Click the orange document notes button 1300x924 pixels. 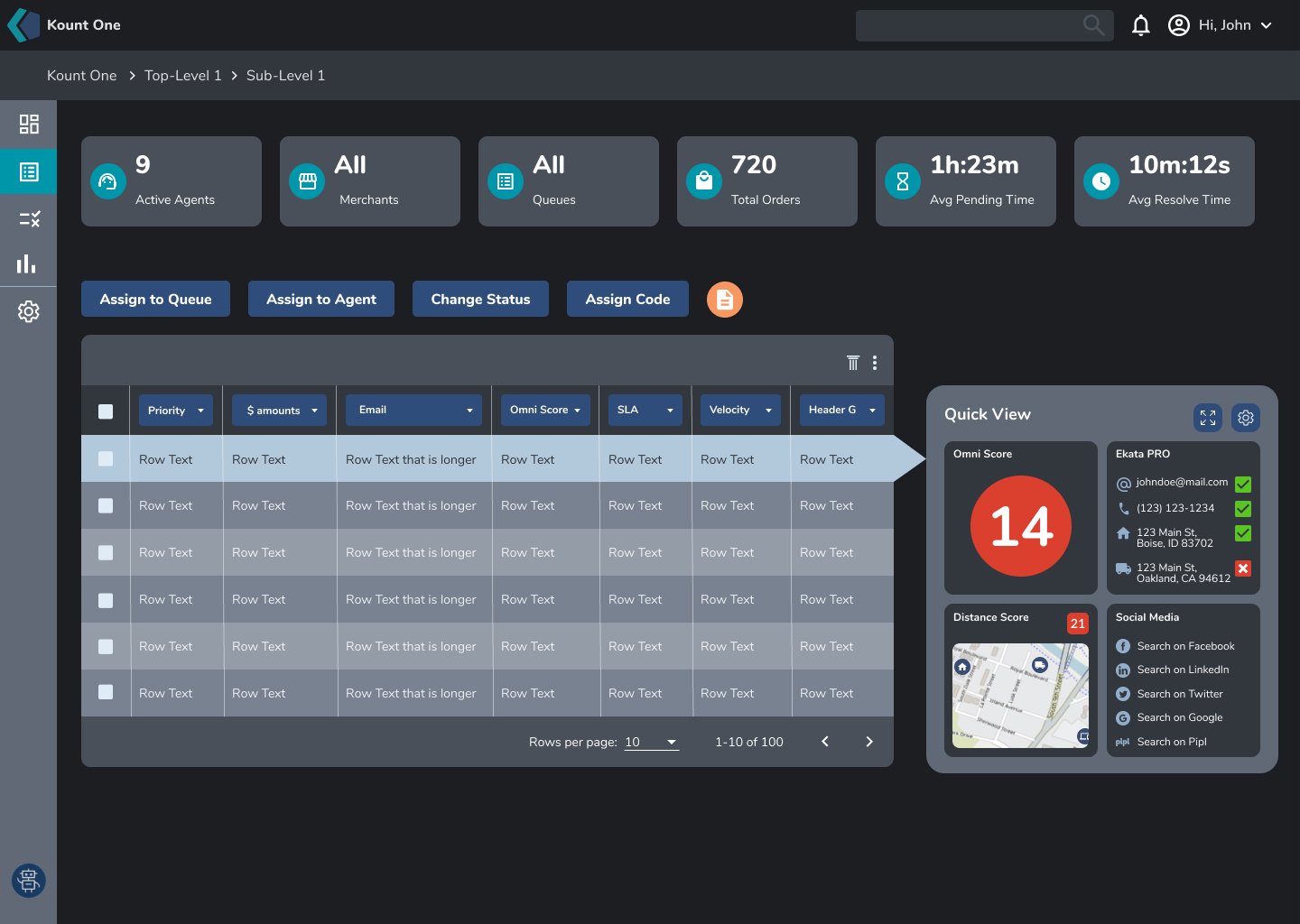tap(725, 300)
